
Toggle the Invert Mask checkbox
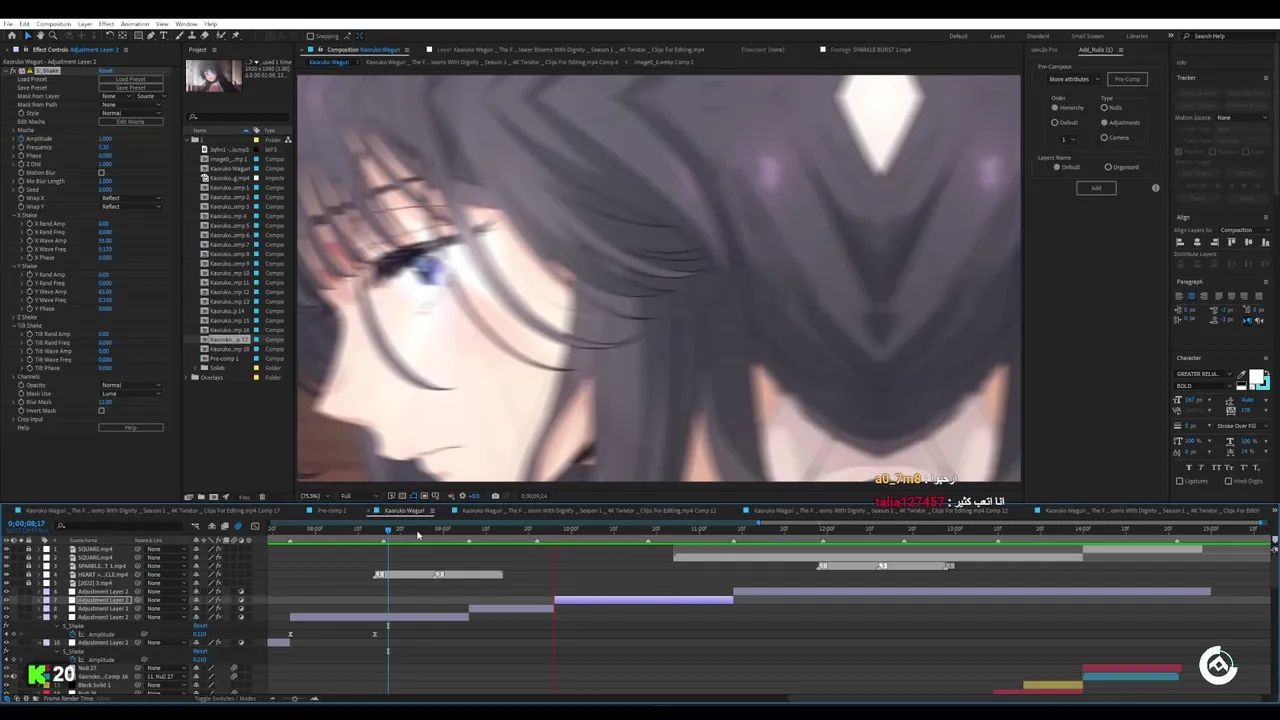[101, 410]
